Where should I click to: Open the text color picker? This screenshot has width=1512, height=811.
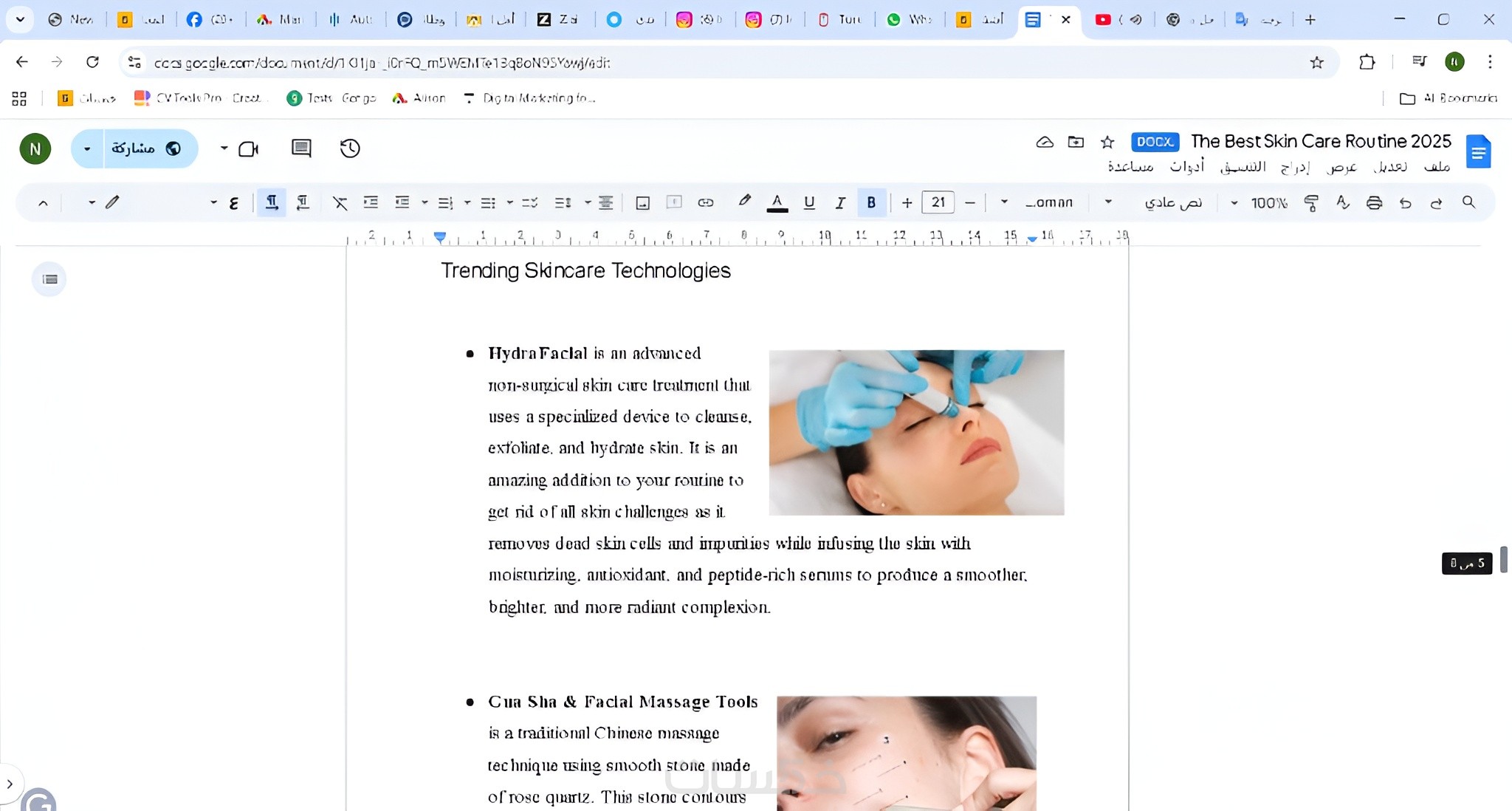(777, 202)
